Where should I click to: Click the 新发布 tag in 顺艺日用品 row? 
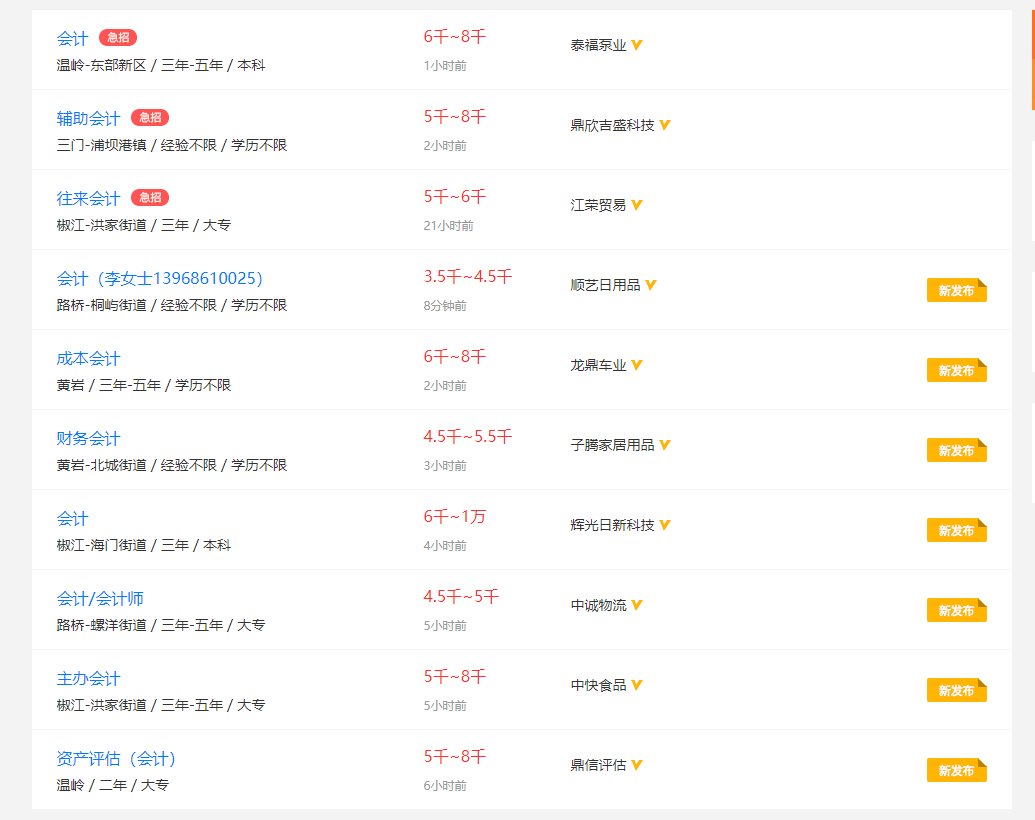(956, 290)
